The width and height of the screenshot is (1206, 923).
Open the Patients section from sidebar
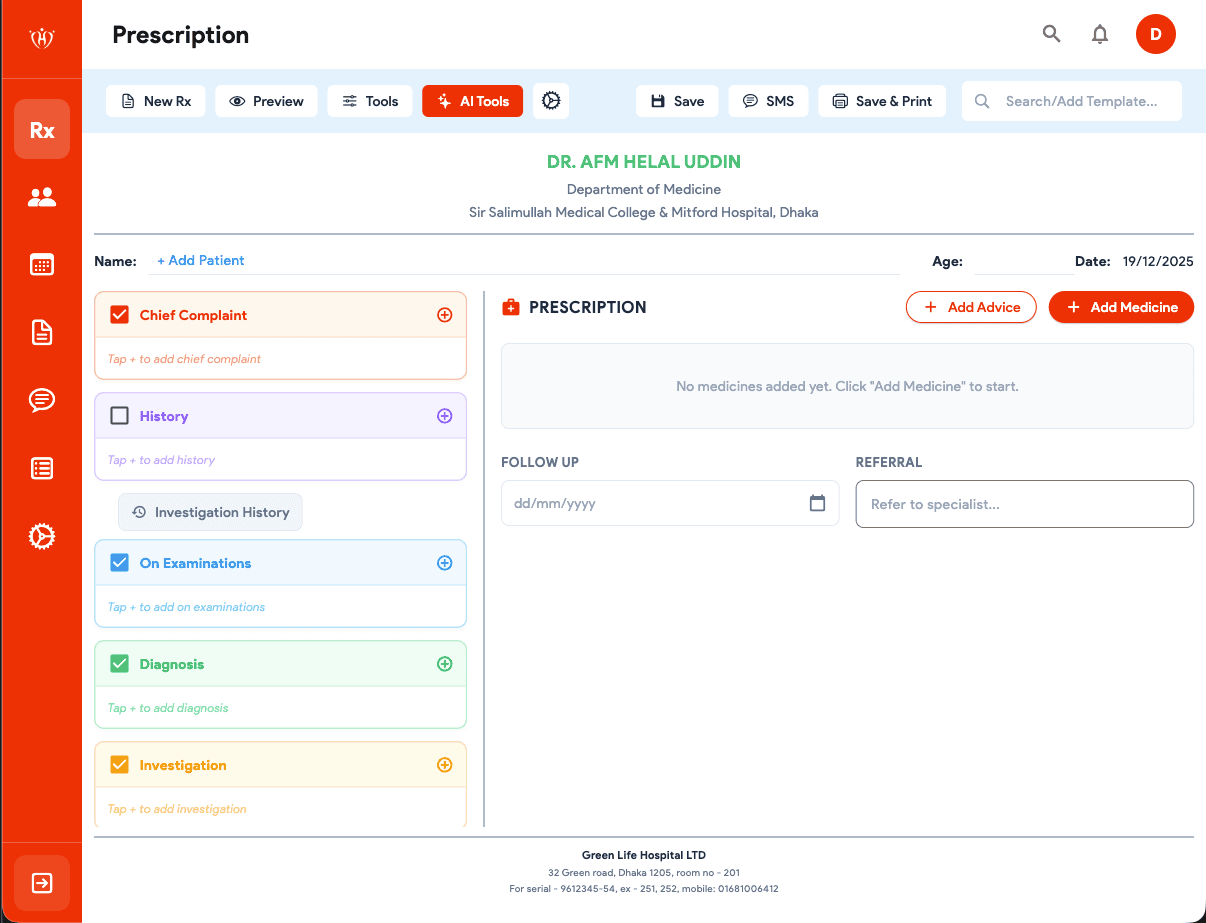click(x=41, y=197)
